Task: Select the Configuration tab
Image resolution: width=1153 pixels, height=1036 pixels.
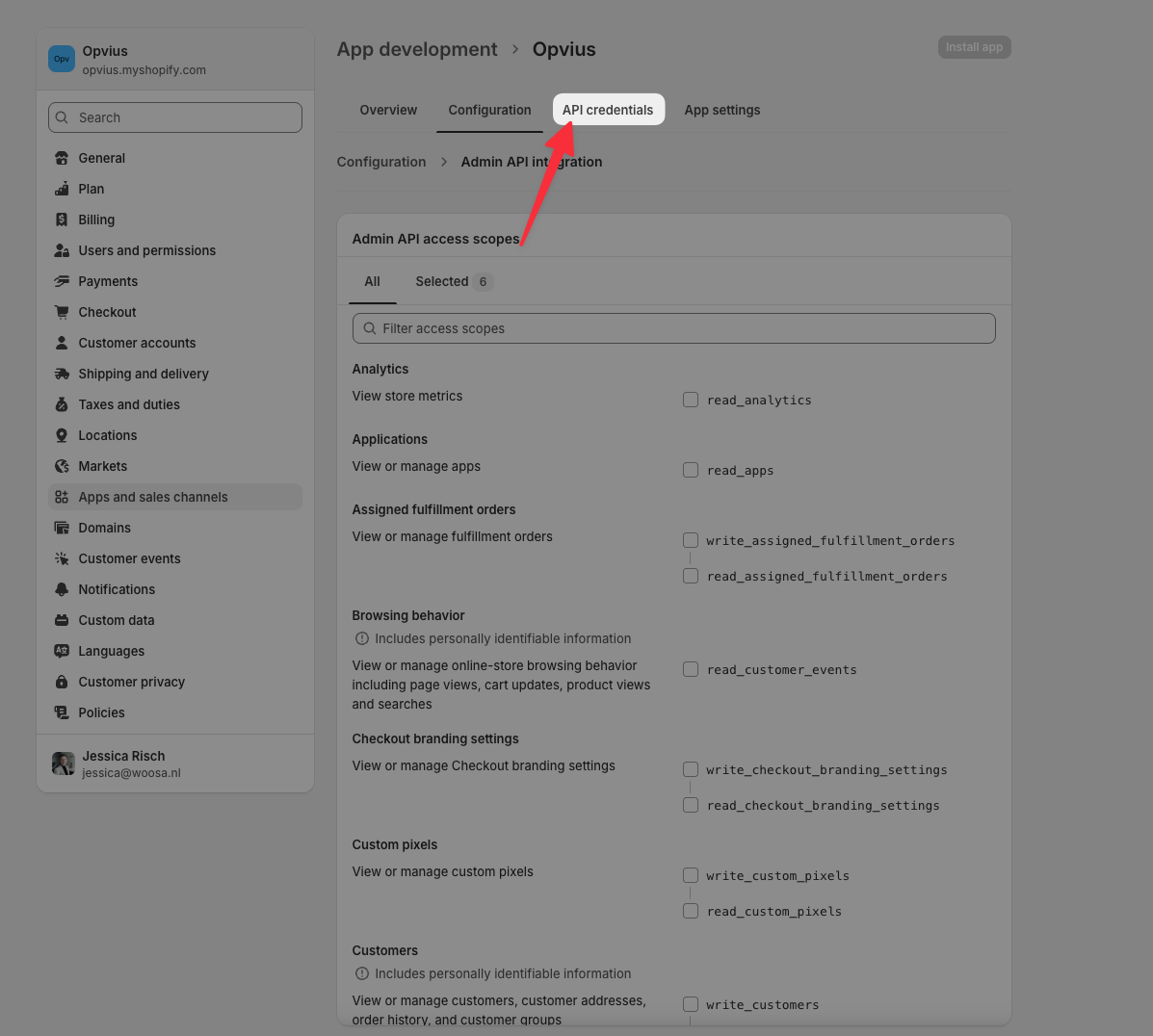Action: 489,111
